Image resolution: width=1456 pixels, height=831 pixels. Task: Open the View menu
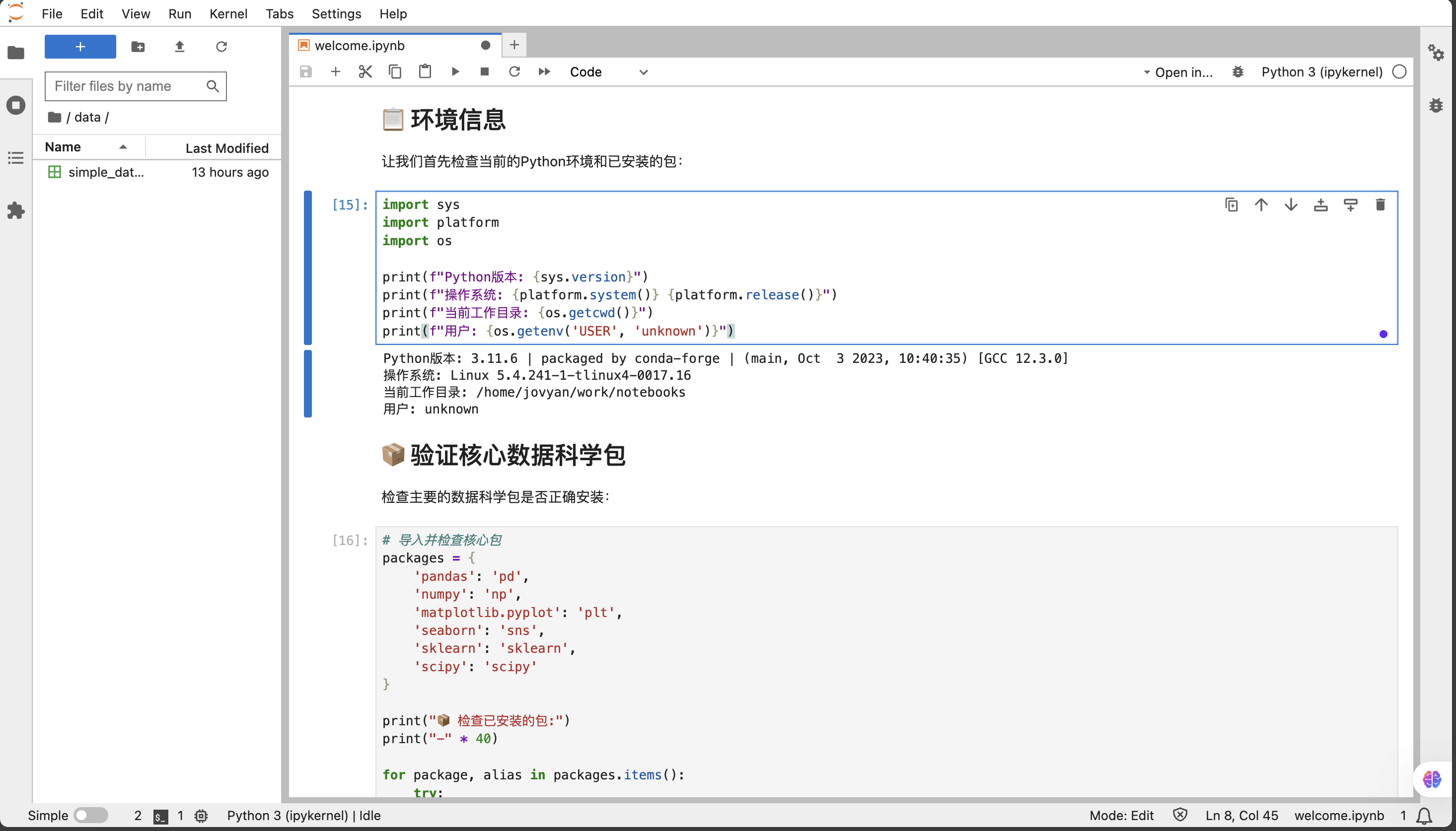[x=136, y=14]
